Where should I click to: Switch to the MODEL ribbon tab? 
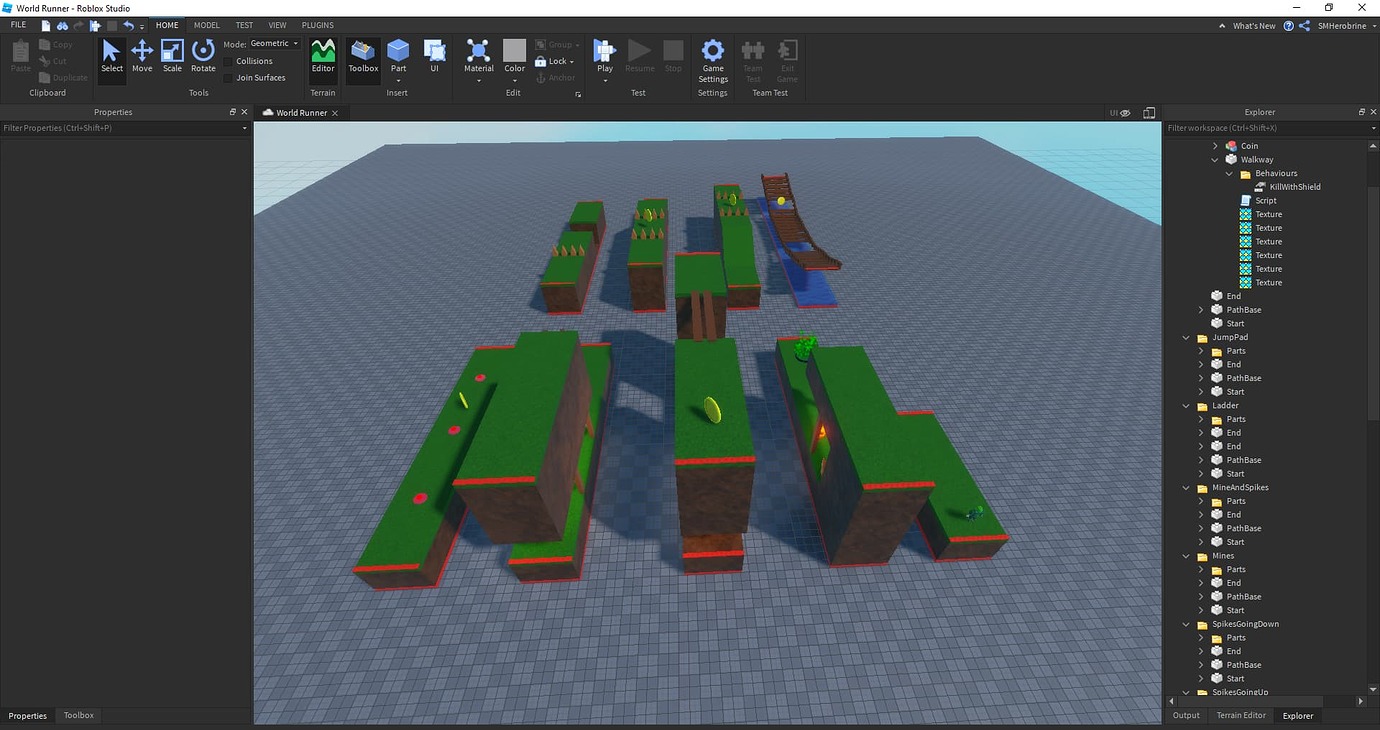click(206, 25)
